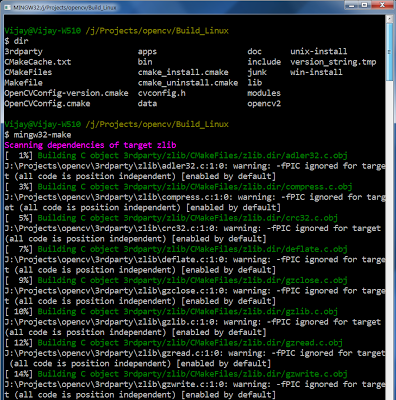Close the MINGW32 terminal window
Image resolution: width=396 pixels, height=400 pixels.
(382, 5)
